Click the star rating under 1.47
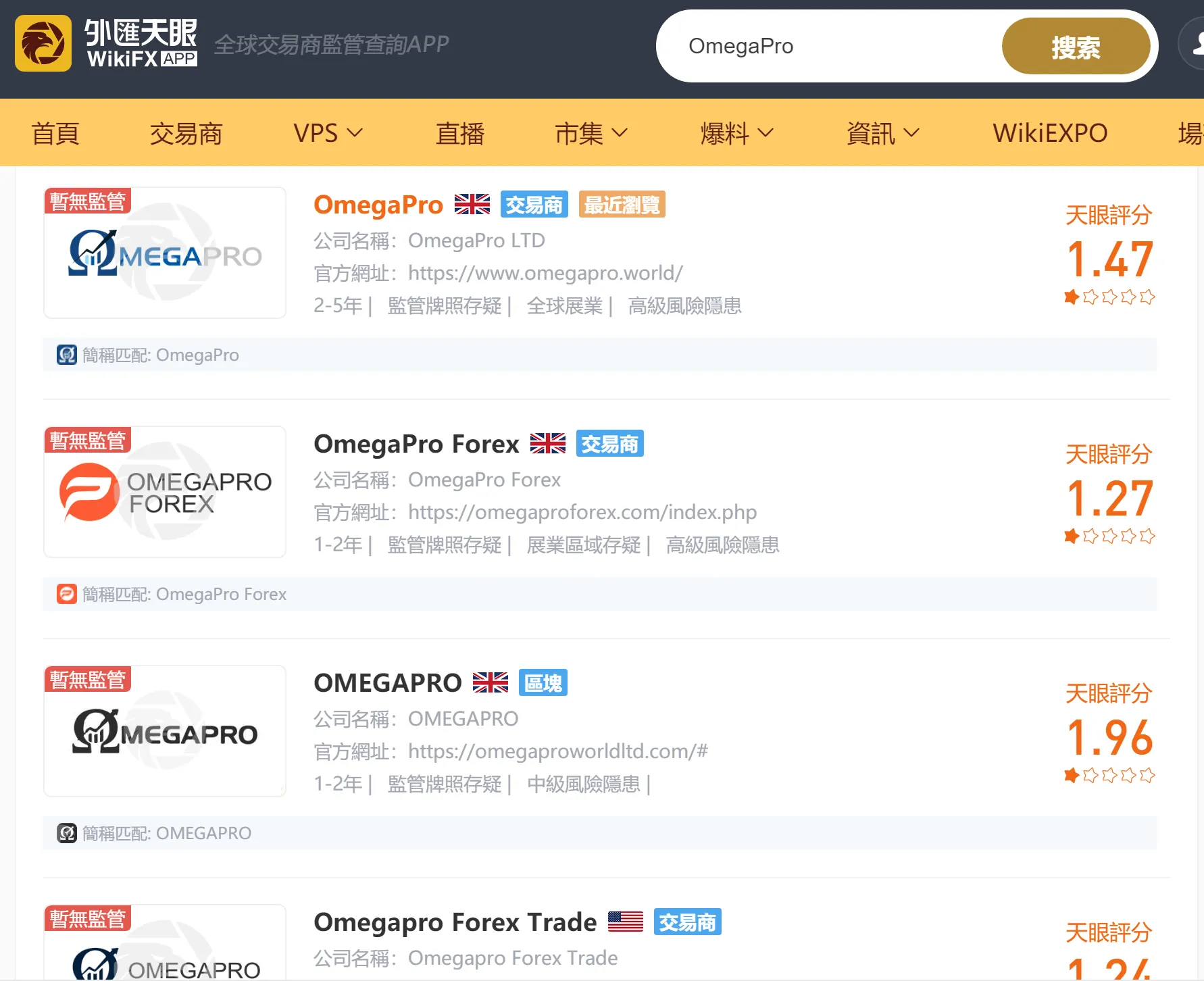Image resolution: width=1204 pixels, height=981 pixels. 1109,297
